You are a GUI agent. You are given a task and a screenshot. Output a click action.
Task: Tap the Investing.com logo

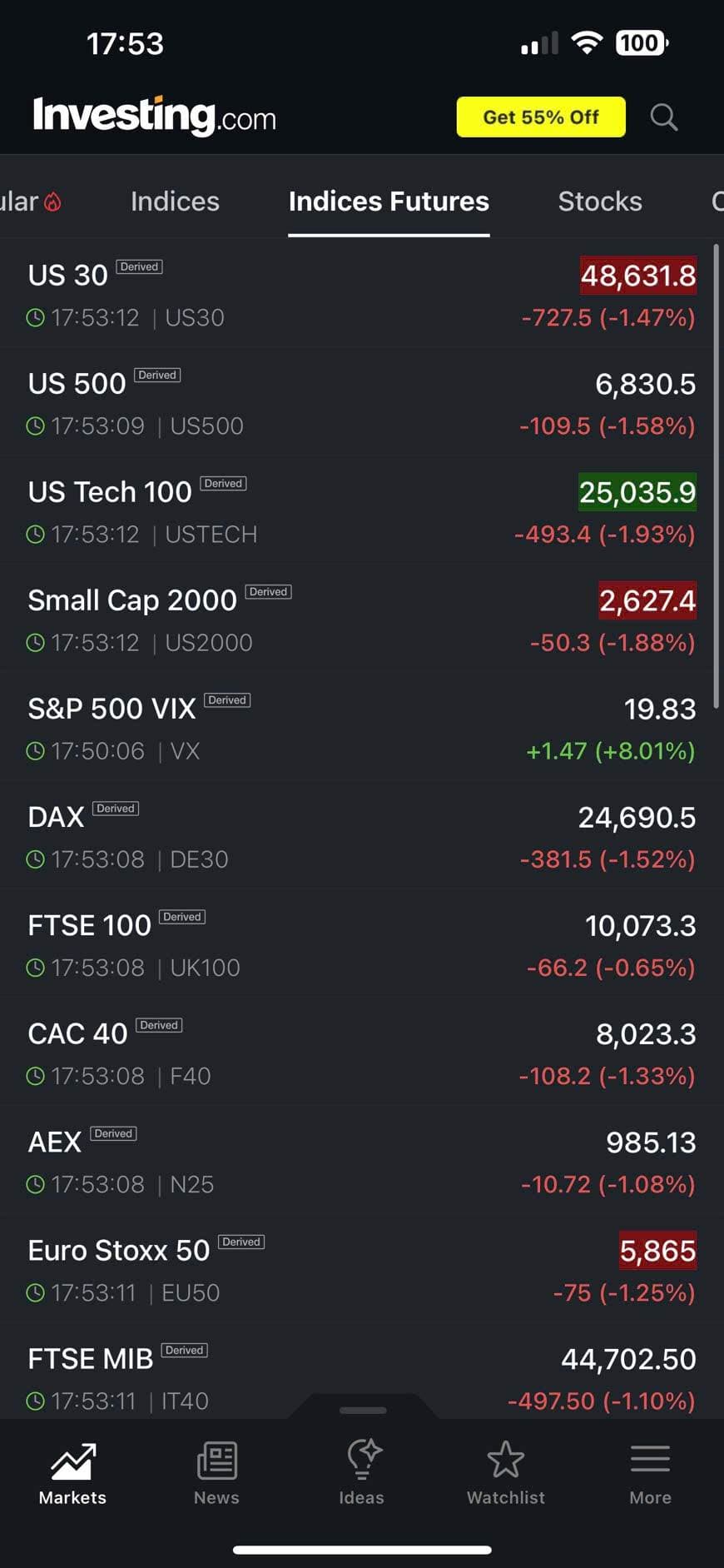tap(155, 117)
